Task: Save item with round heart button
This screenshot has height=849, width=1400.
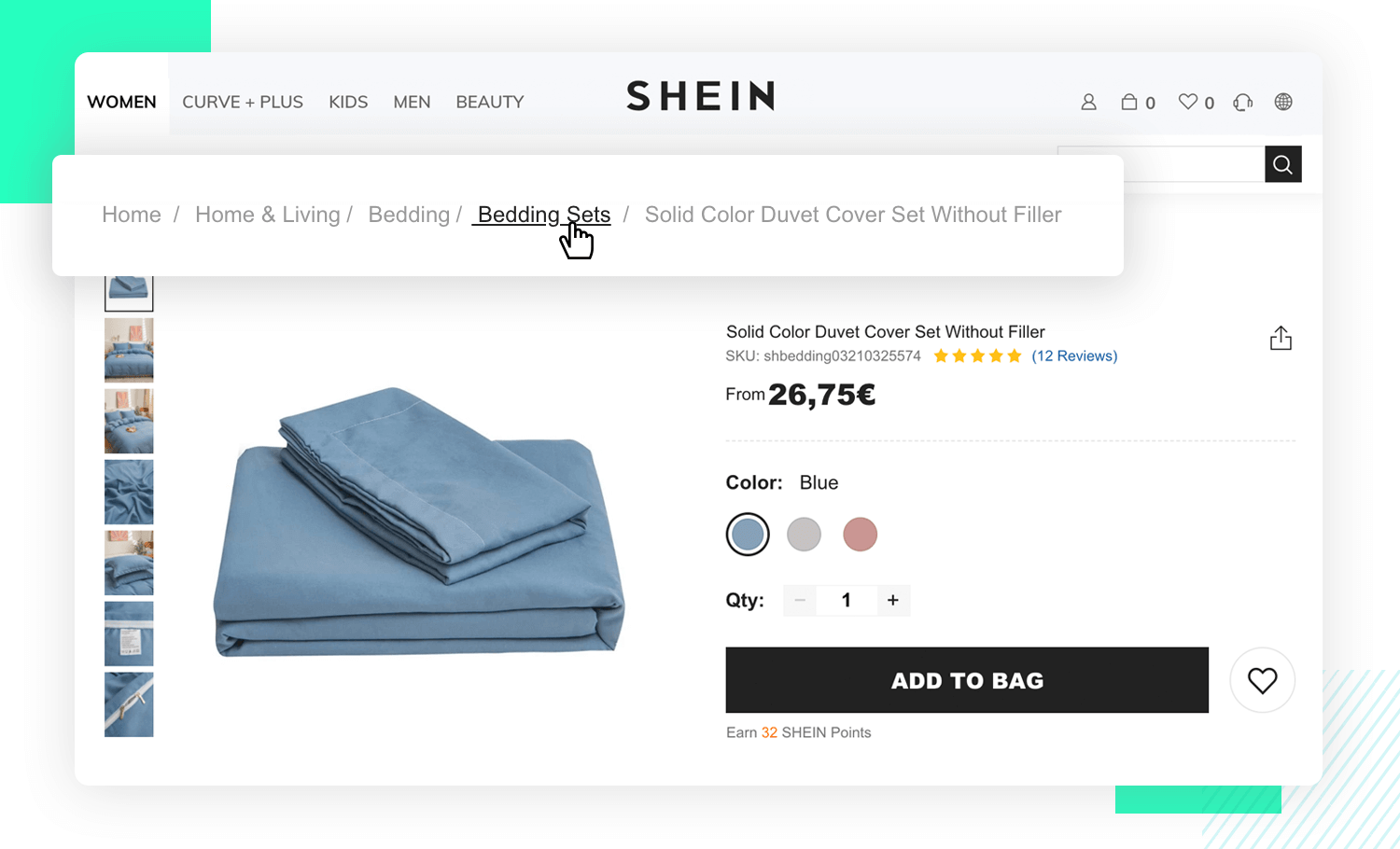Action: click(1262, 680)
